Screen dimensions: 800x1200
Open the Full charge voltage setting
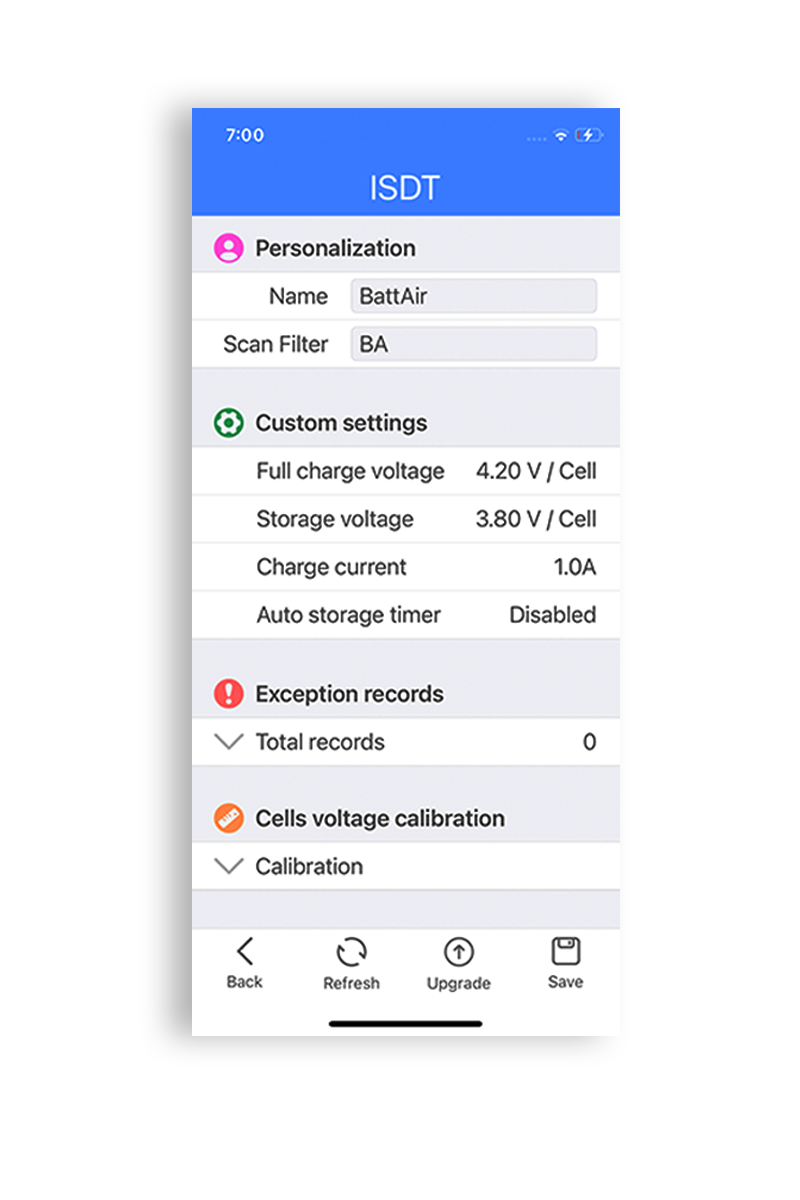(535, 471)
